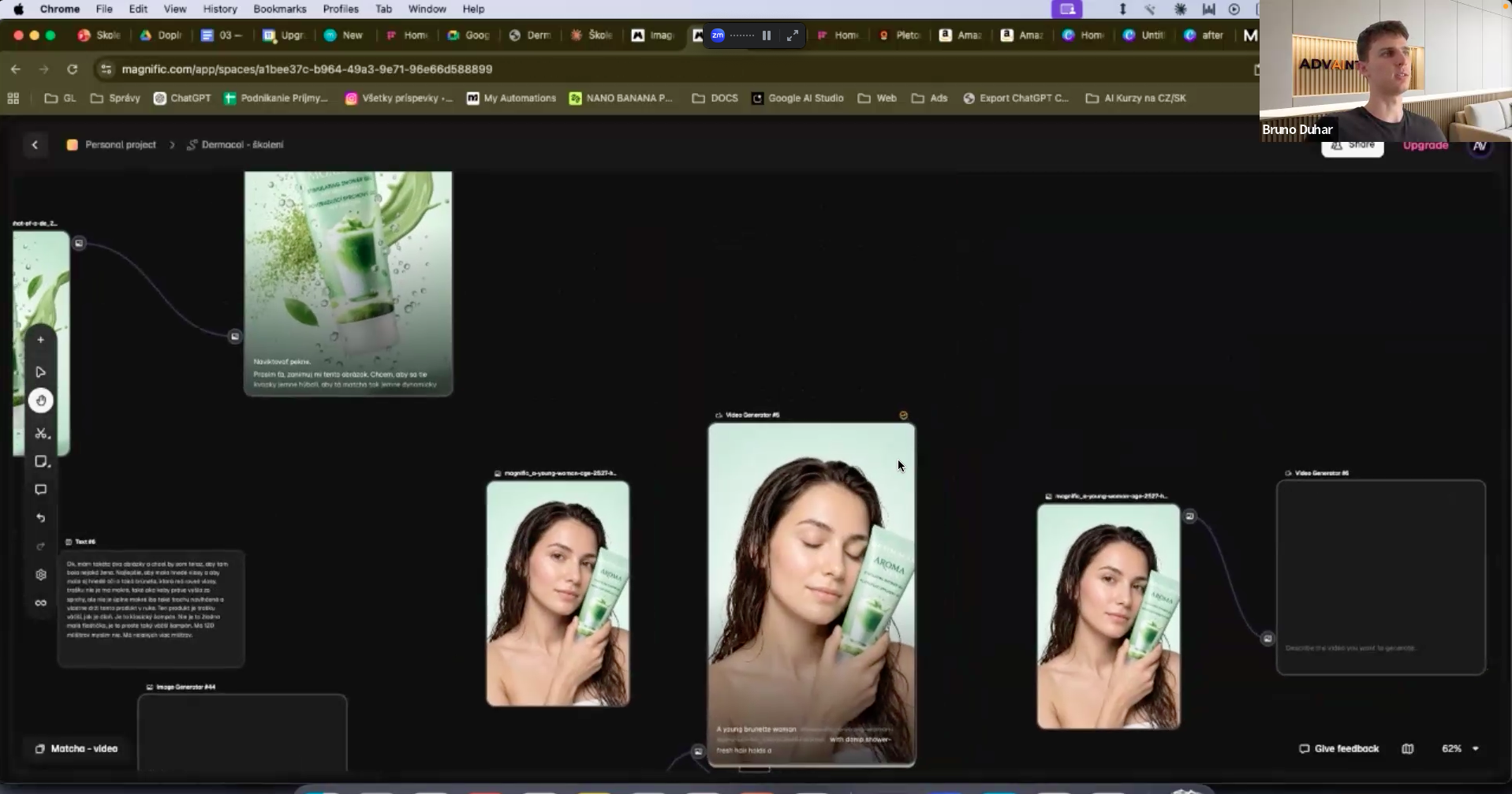Expand the DOCS bookmarks folder
The height and width of the screenshot is (794, 1512).
[x=715, y=99]
